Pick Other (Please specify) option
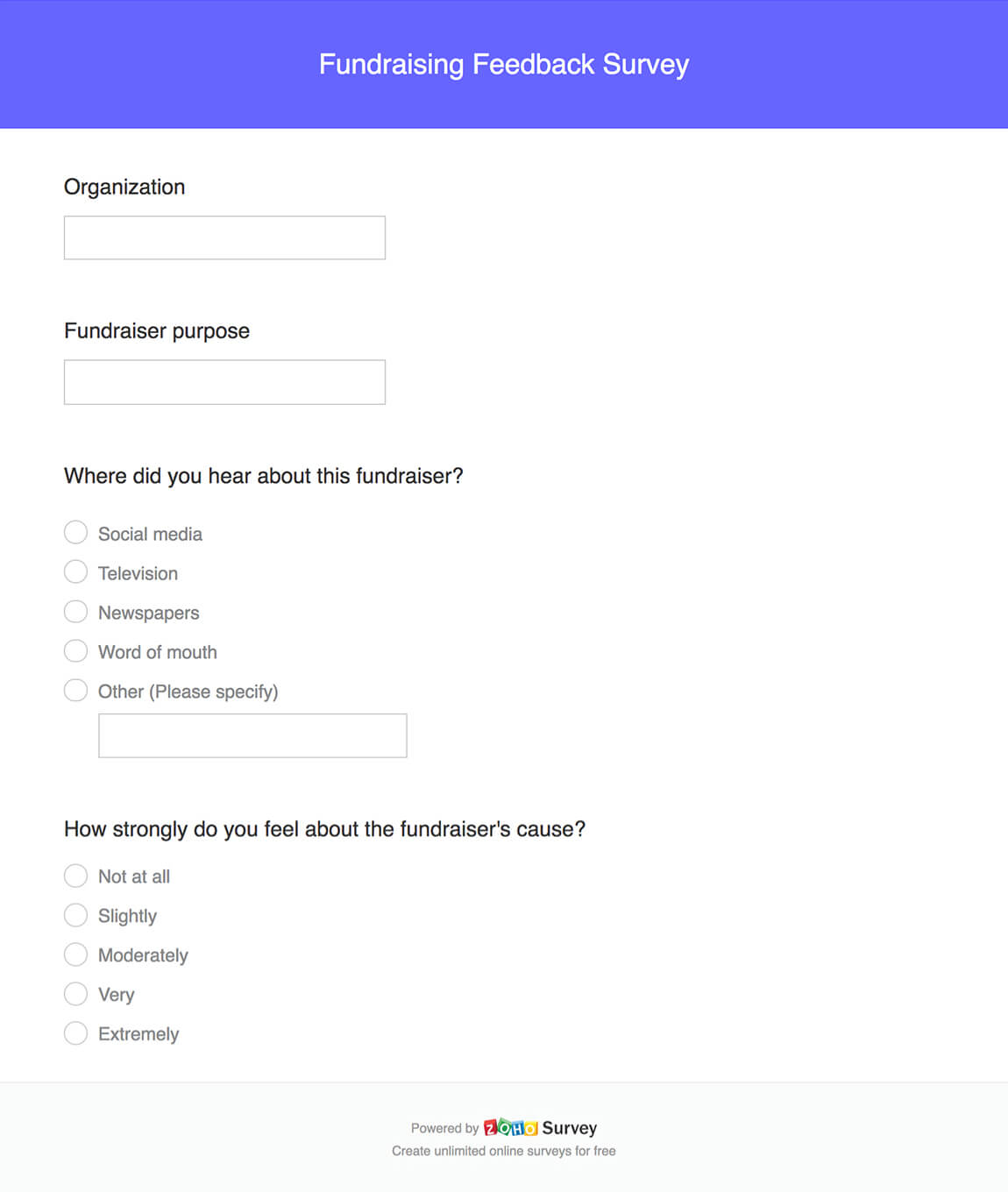Image resolution: width=1008 pixels, height=1192 pixels. (75, 690)
